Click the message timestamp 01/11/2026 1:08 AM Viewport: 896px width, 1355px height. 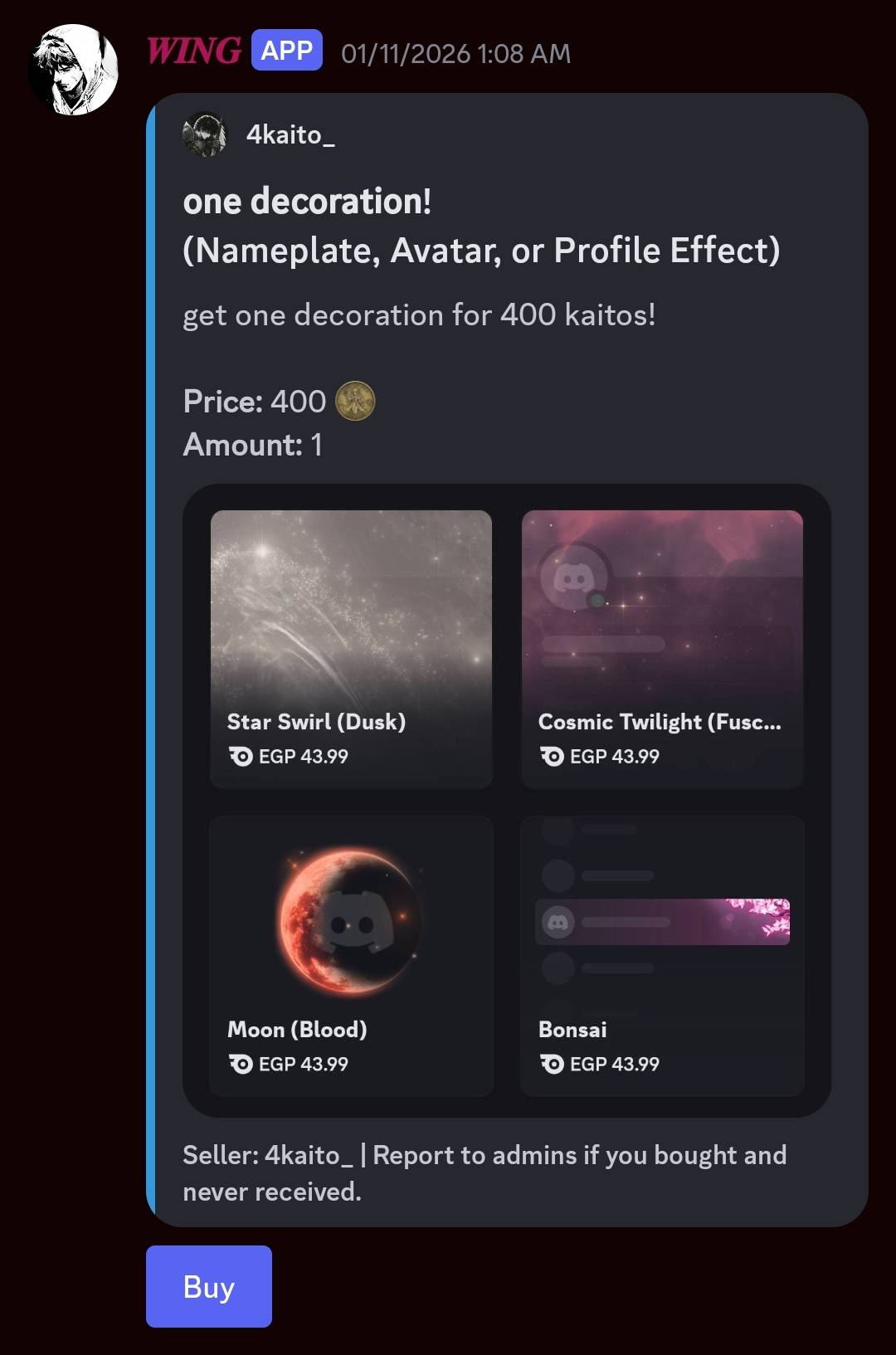click(455, 54)
